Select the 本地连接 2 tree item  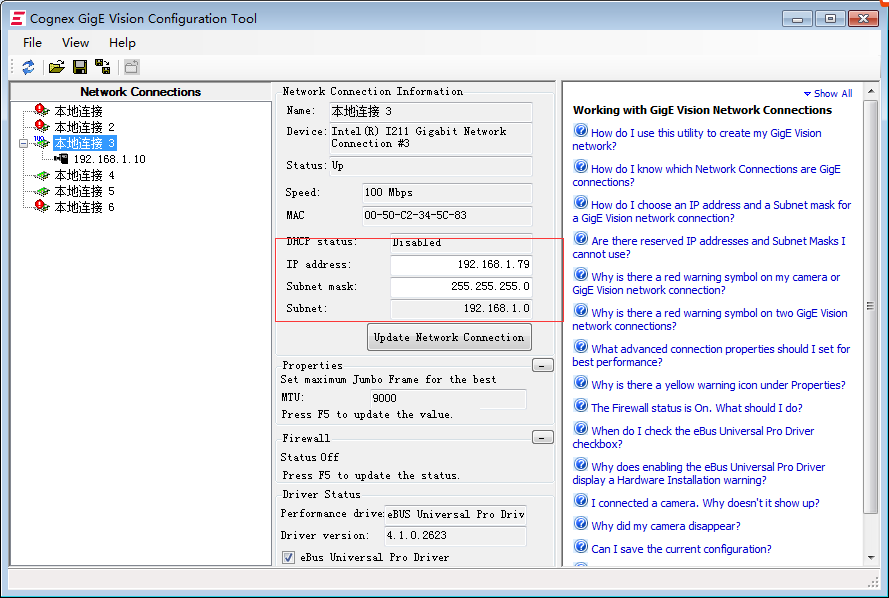tap(84, 126)
